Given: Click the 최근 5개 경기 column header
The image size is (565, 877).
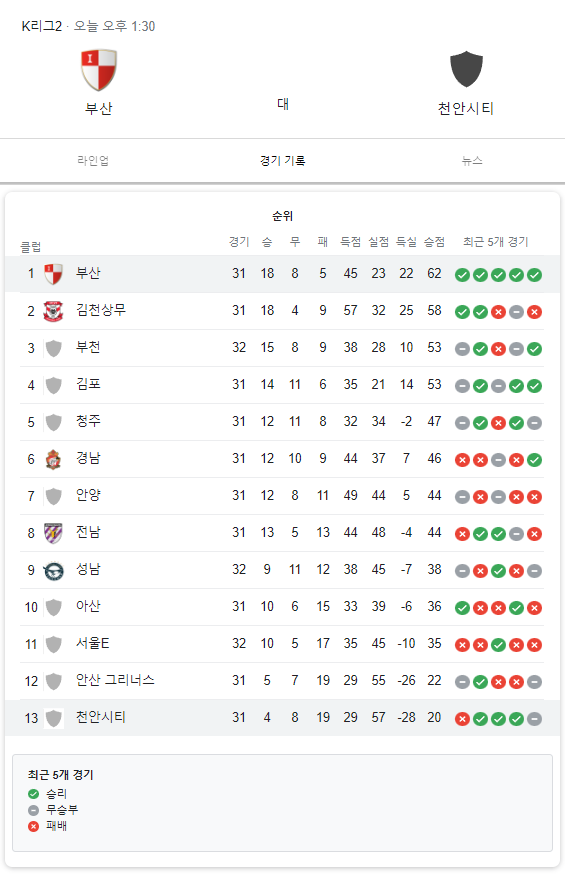Looking at the screenshot, I should 496,242.
